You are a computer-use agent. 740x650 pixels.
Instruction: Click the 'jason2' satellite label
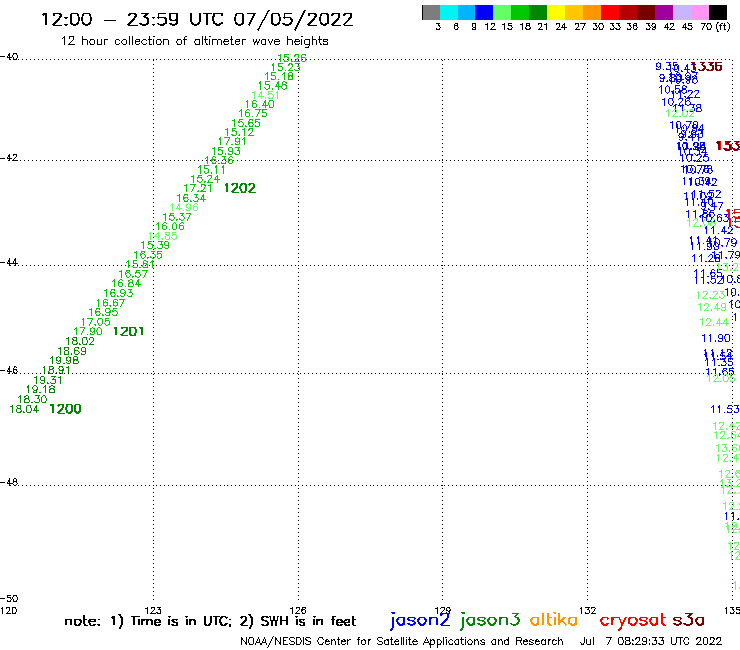(420, 620)
